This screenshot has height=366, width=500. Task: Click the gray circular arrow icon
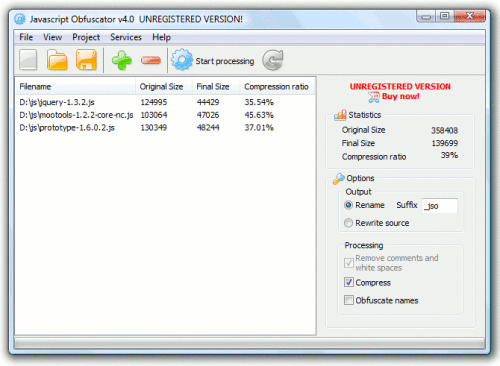273,60
